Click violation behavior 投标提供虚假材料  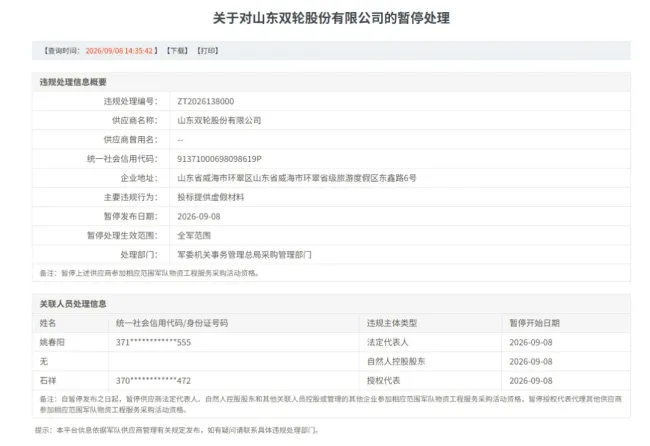point(211,197)
